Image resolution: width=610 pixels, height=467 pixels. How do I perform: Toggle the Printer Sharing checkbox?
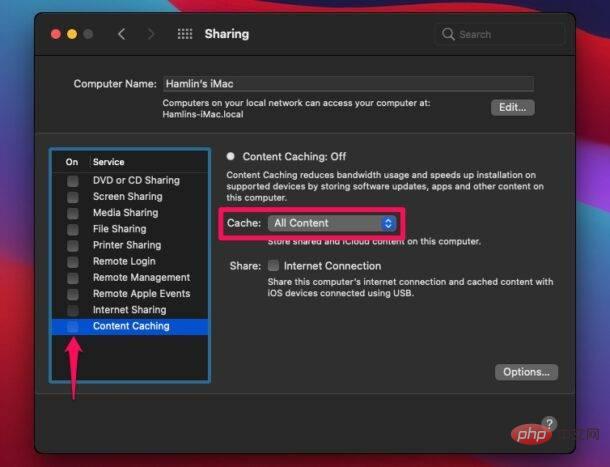pos(73,245)
